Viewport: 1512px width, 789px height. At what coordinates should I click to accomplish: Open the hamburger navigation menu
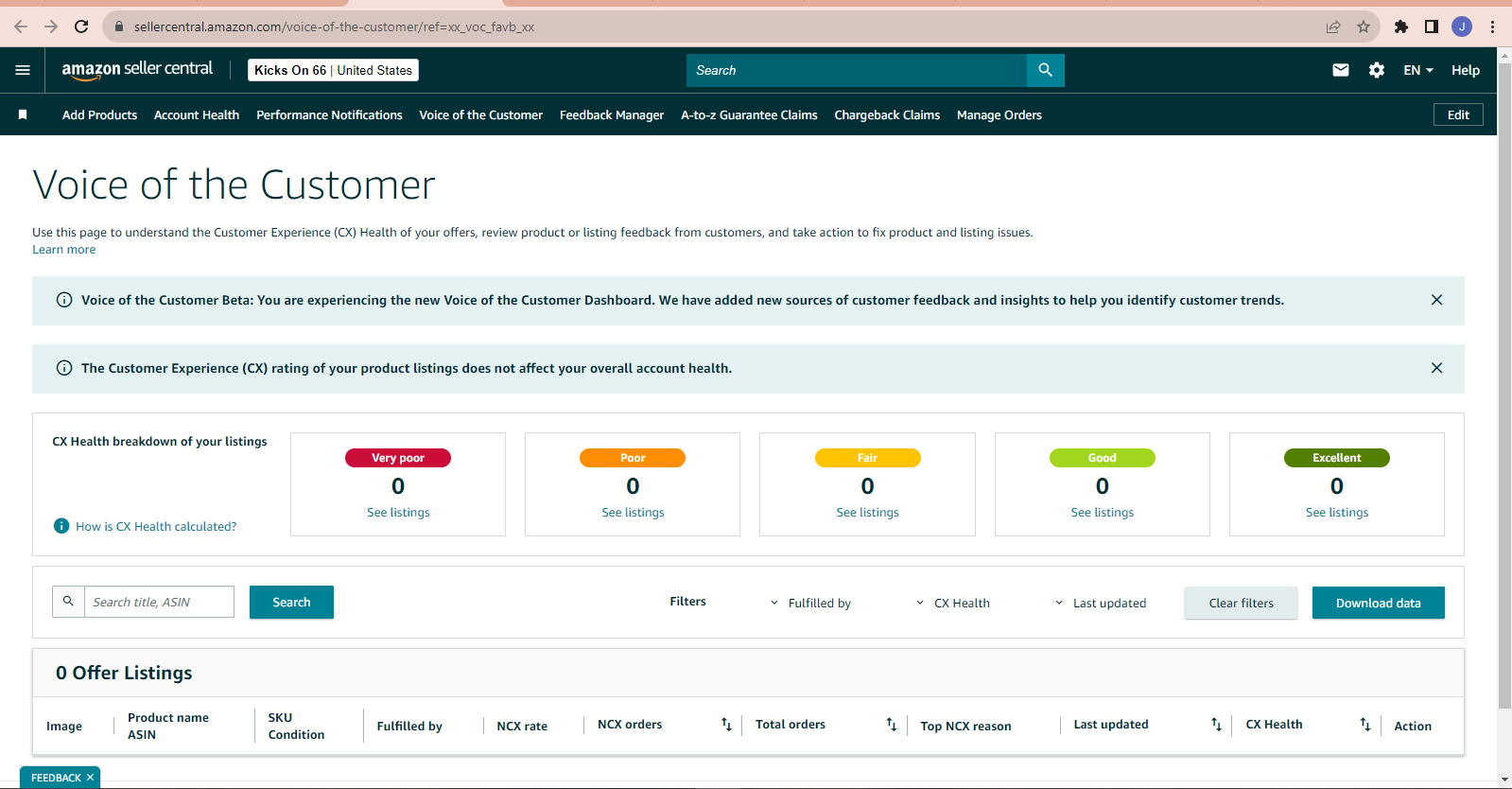point(23,70)
